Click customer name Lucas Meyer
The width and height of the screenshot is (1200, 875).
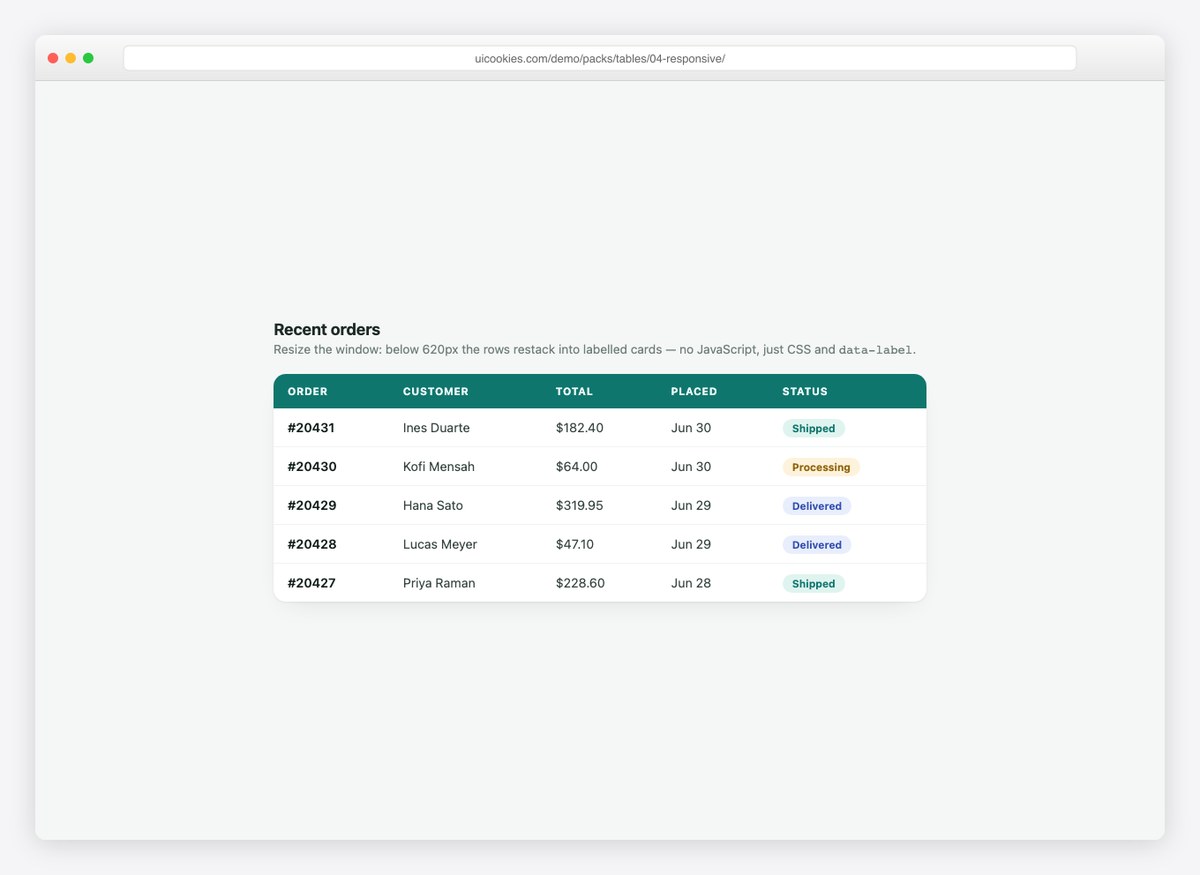coord(440,545)
